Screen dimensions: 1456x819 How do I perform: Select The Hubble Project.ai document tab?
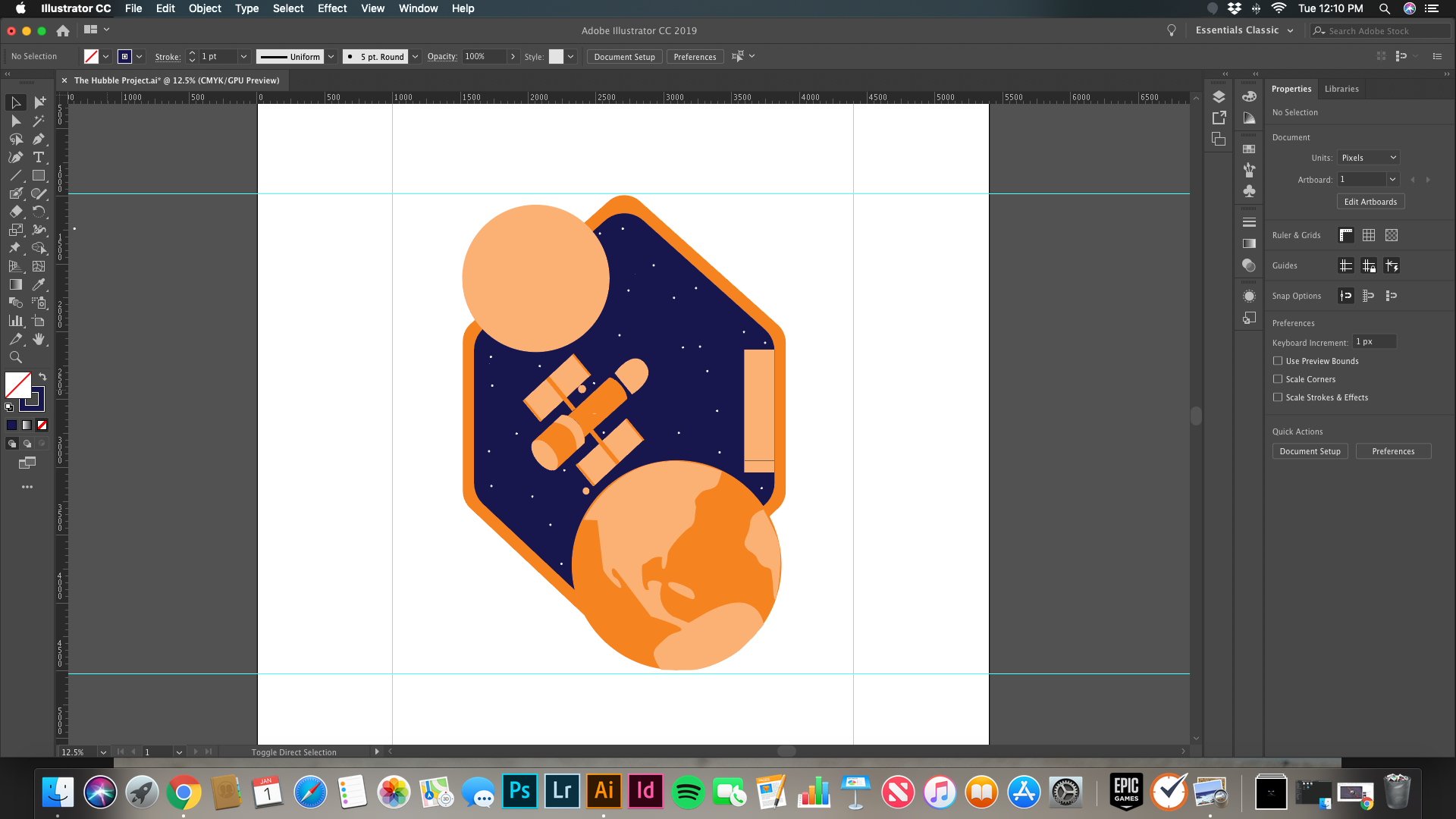[x=177, y=80]
